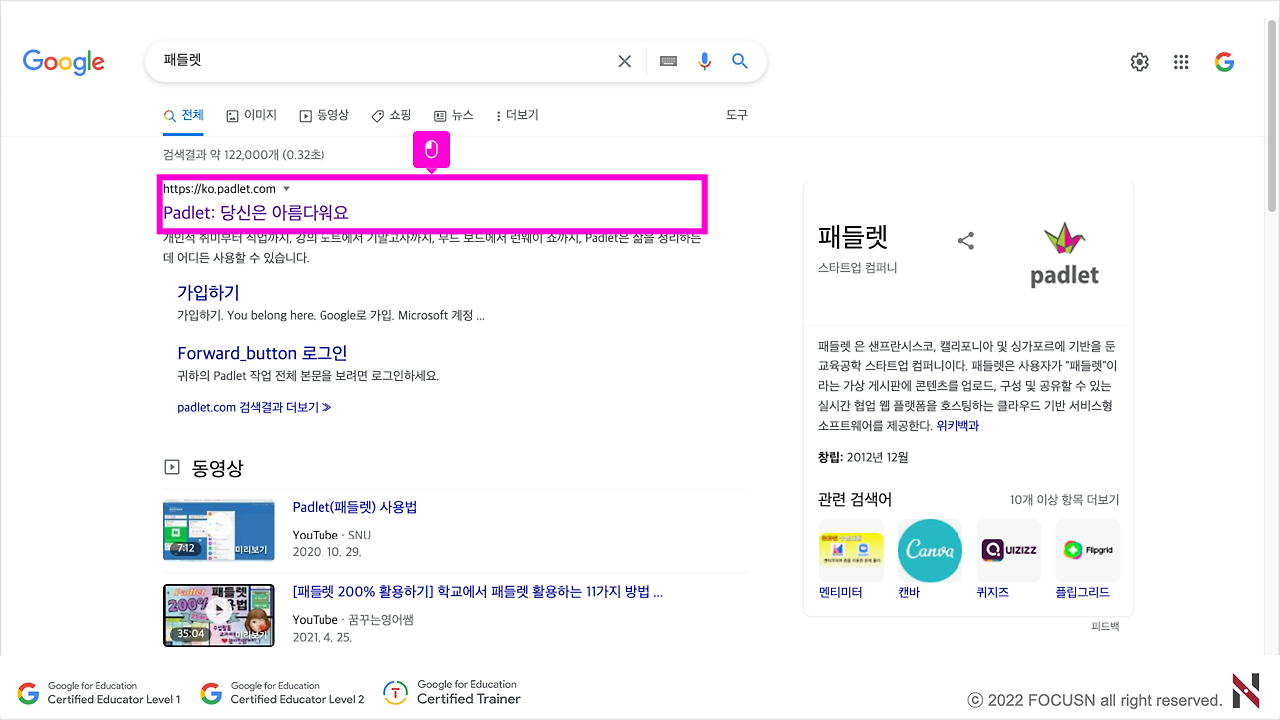Open Google apps with the grid icon
The image size is (1280, 720).
1181,61
